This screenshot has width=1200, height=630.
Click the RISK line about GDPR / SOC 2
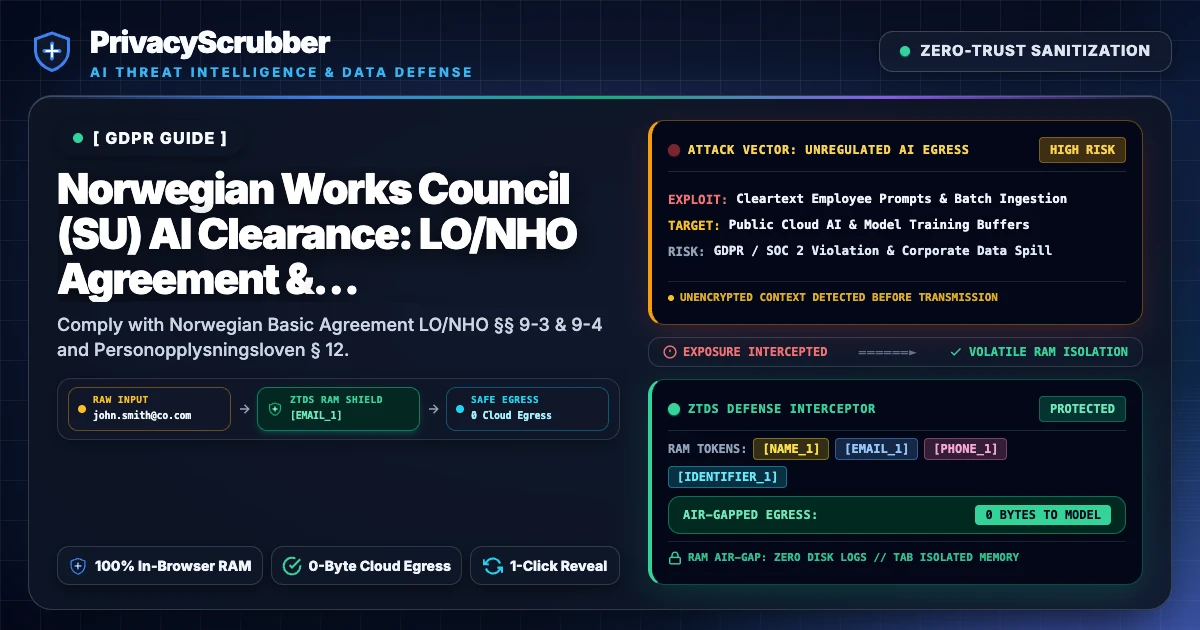859,250
